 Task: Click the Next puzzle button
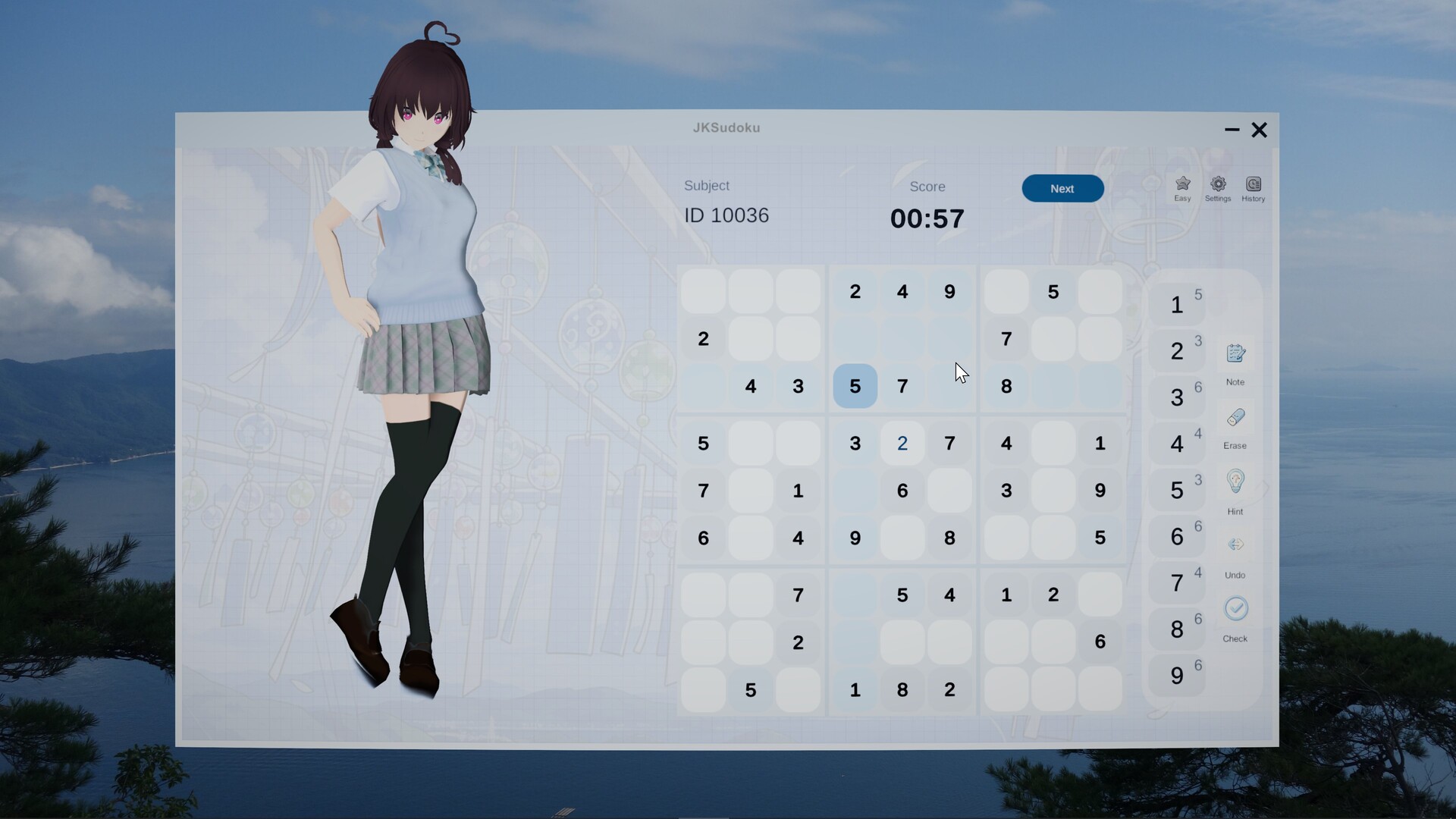click(x=1062, y=189)
